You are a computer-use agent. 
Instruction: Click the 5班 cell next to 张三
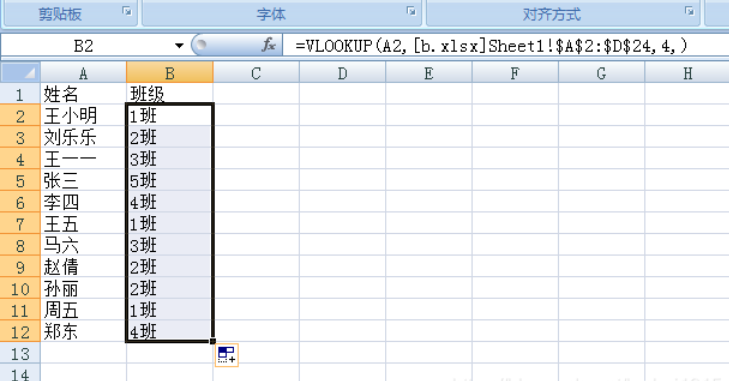tap(170, 180)
